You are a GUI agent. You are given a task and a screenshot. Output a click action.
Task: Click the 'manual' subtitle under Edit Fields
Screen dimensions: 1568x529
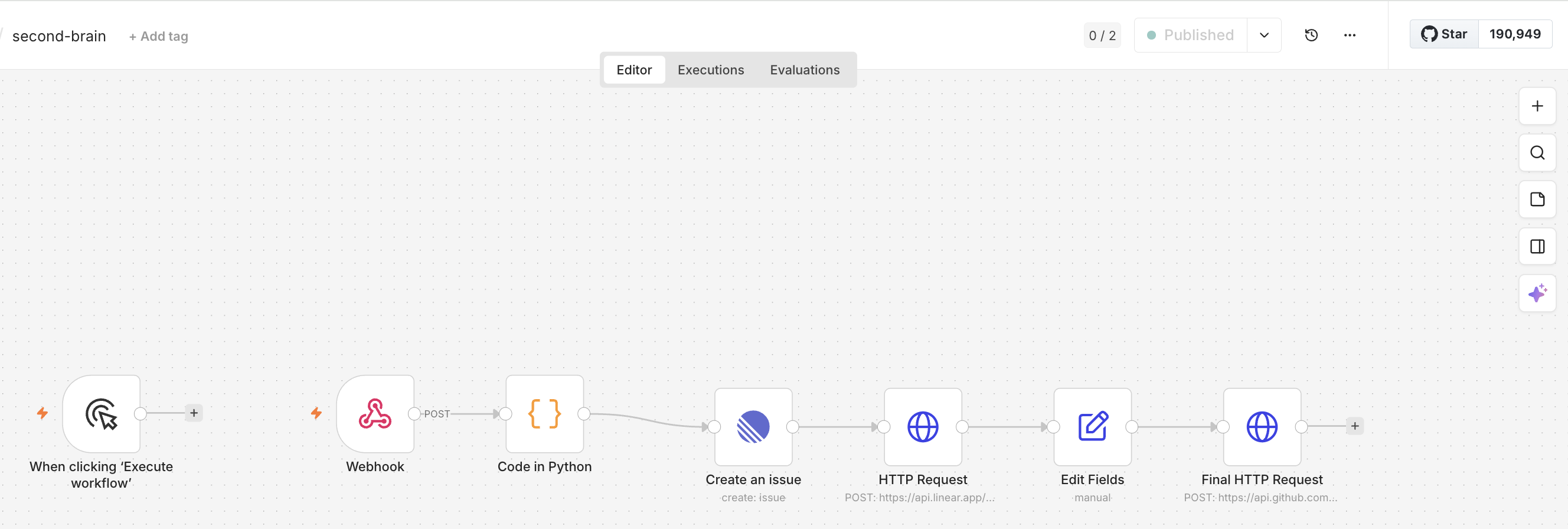pos(1092,497)
